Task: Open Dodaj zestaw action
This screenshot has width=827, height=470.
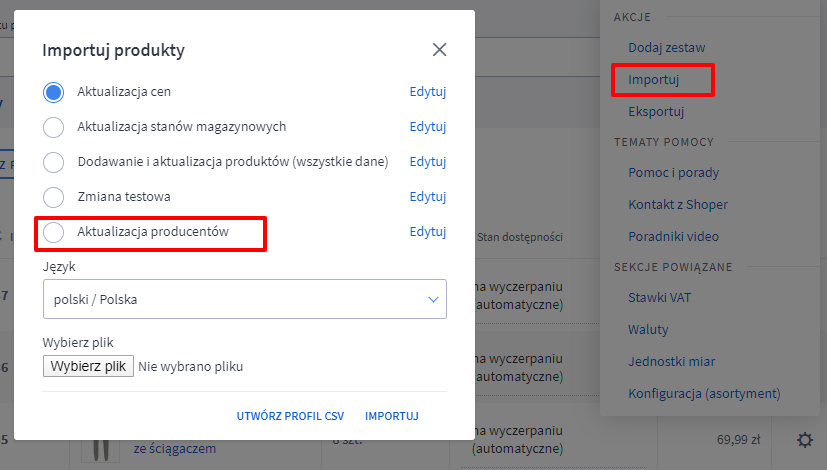Action: click(667, 47)
